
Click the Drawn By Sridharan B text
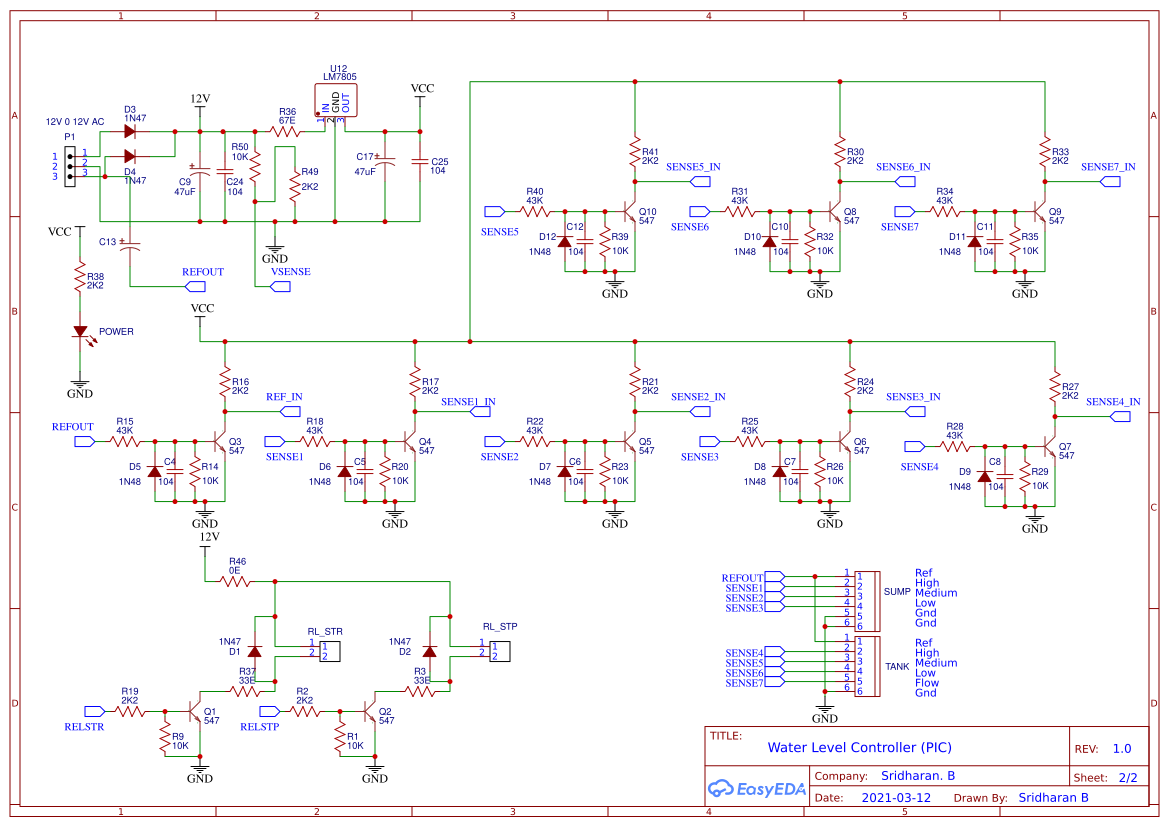pos(1053,797)
